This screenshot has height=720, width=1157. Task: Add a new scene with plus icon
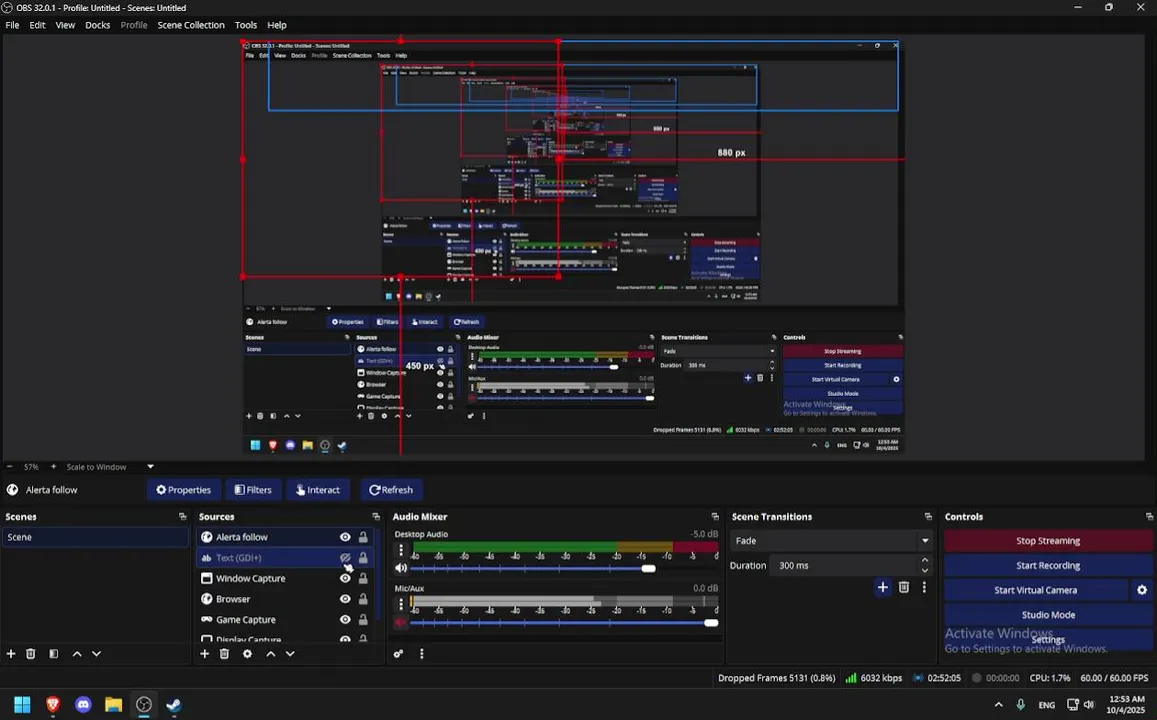[x=11, y=654]
